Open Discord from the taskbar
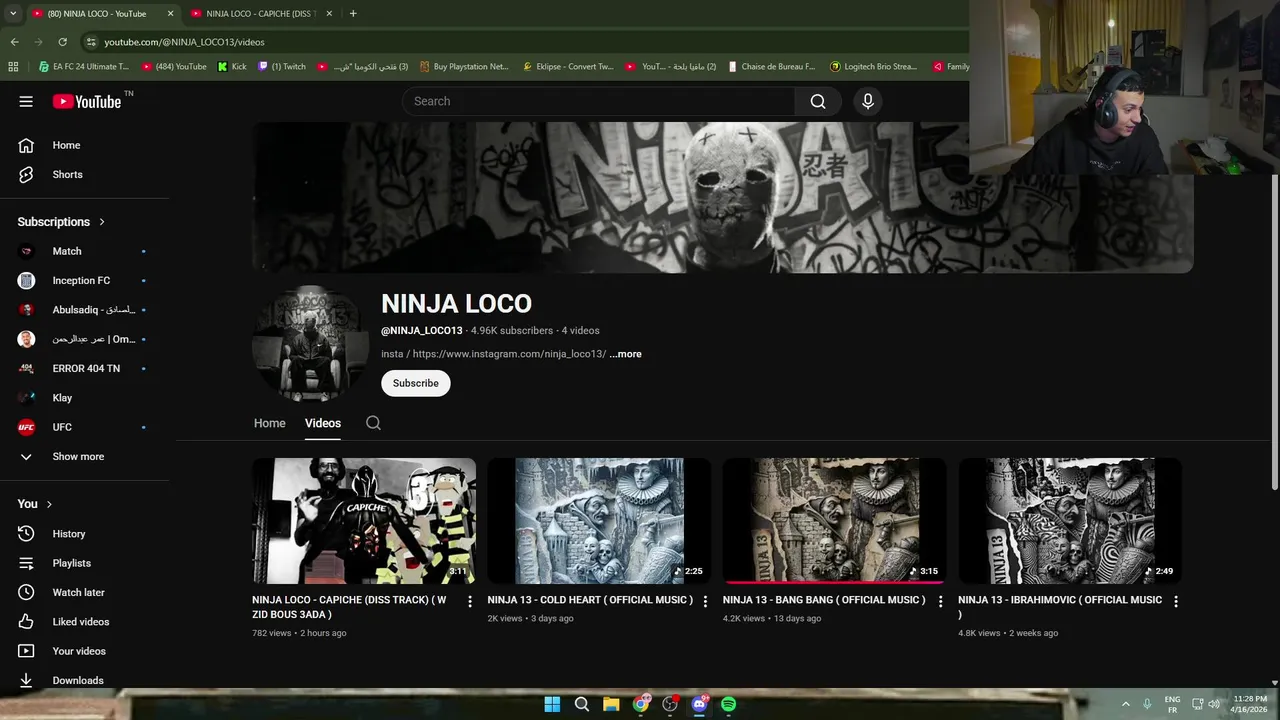This screenshot has width=1280, height=720. (x=699, y=704)
